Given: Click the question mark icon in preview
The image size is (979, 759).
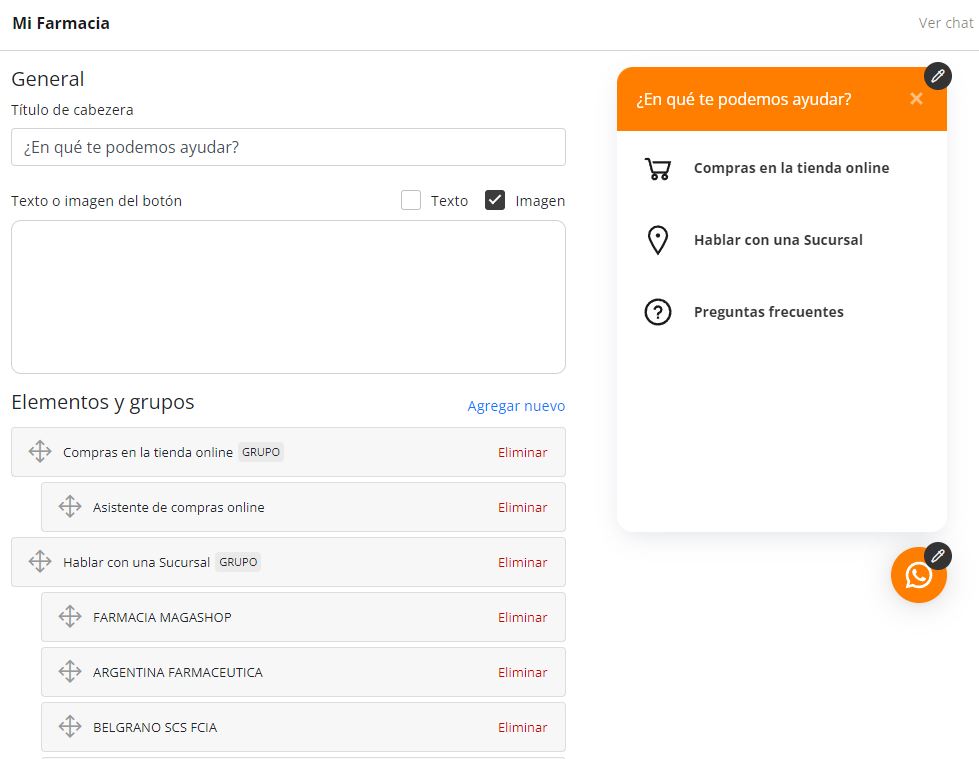Looking at the screenshot, I should pos(657,312).
